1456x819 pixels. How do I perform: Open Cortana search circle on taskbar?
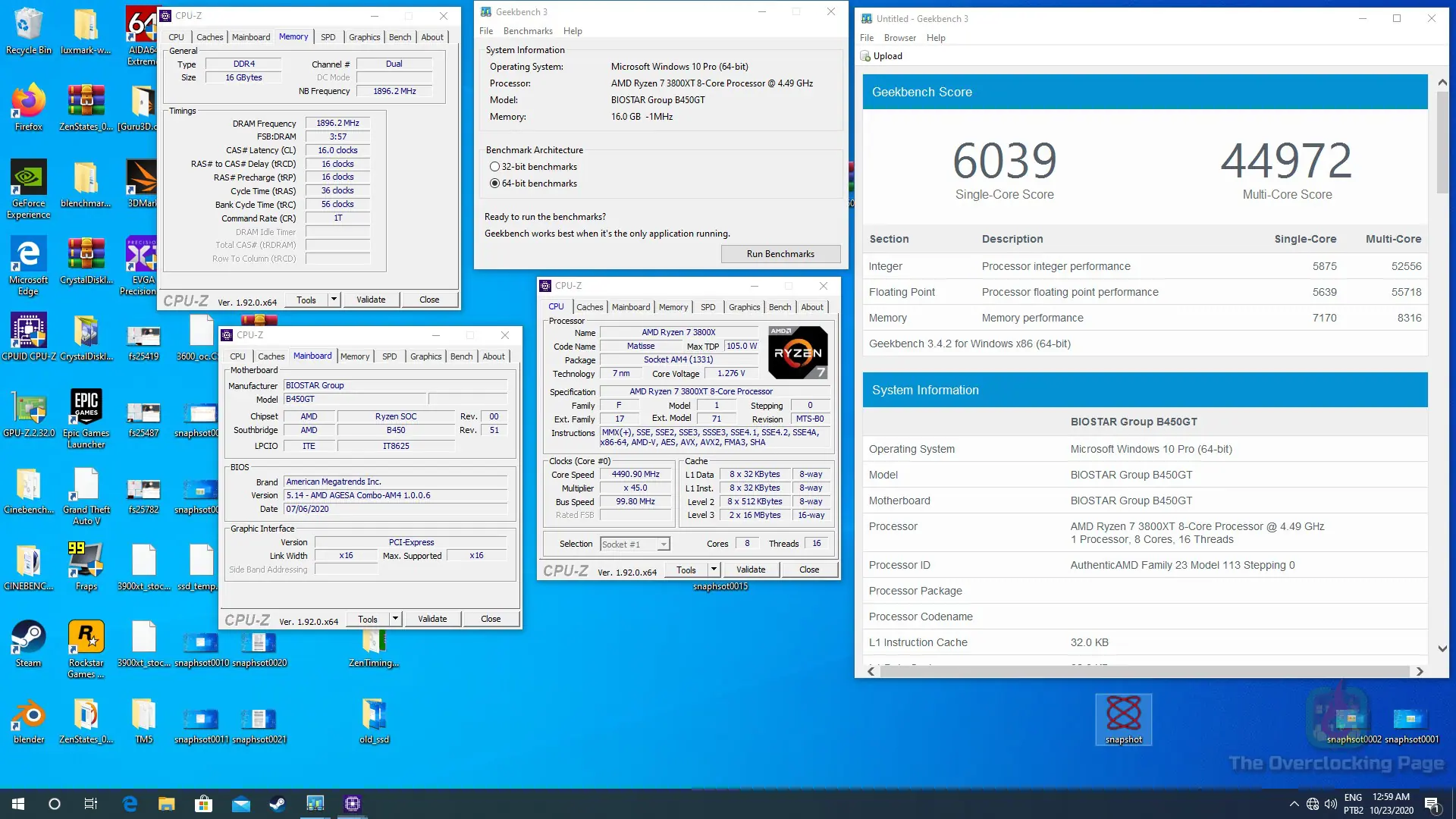(55, 804)
